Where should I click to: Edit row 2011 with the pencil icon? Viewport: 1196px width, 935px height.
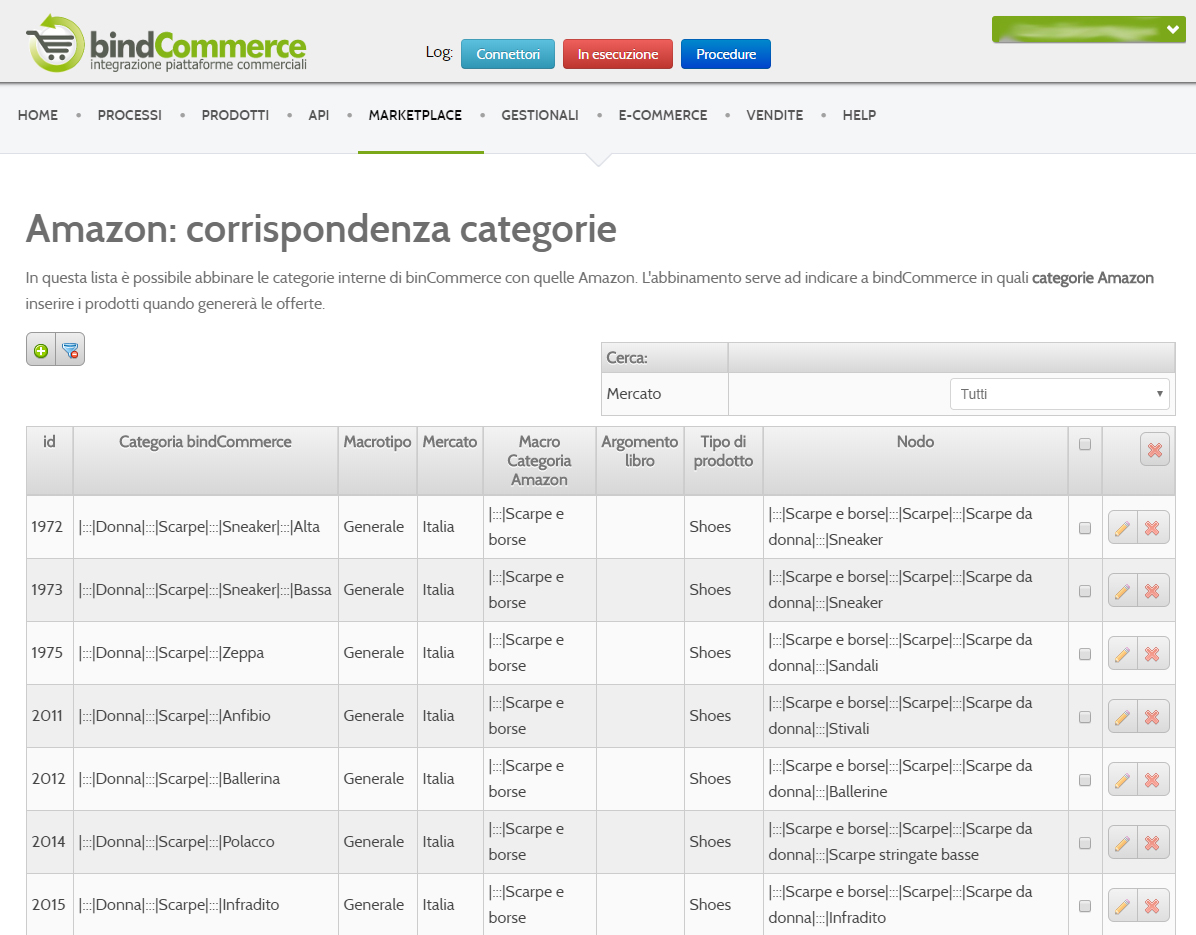tap(1122, 716)
